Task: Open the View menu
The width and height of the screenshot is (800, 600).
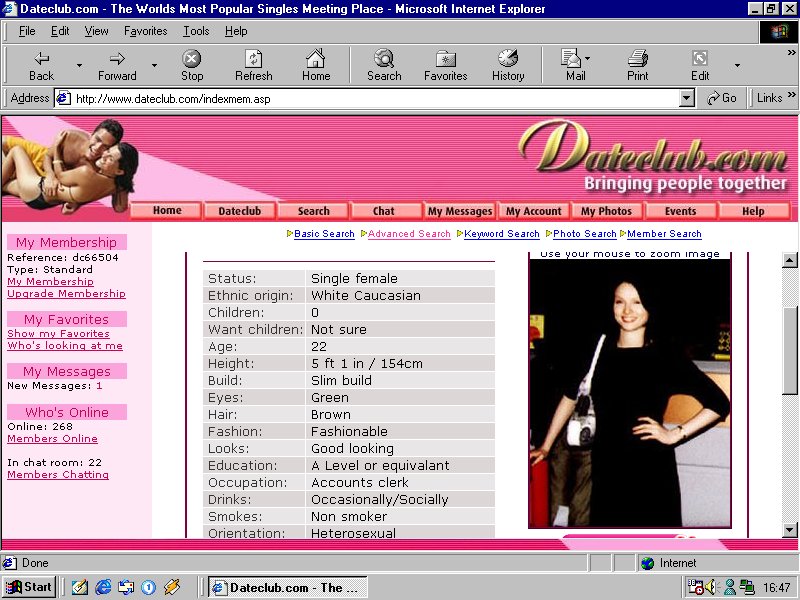Action: coord(96,31)
